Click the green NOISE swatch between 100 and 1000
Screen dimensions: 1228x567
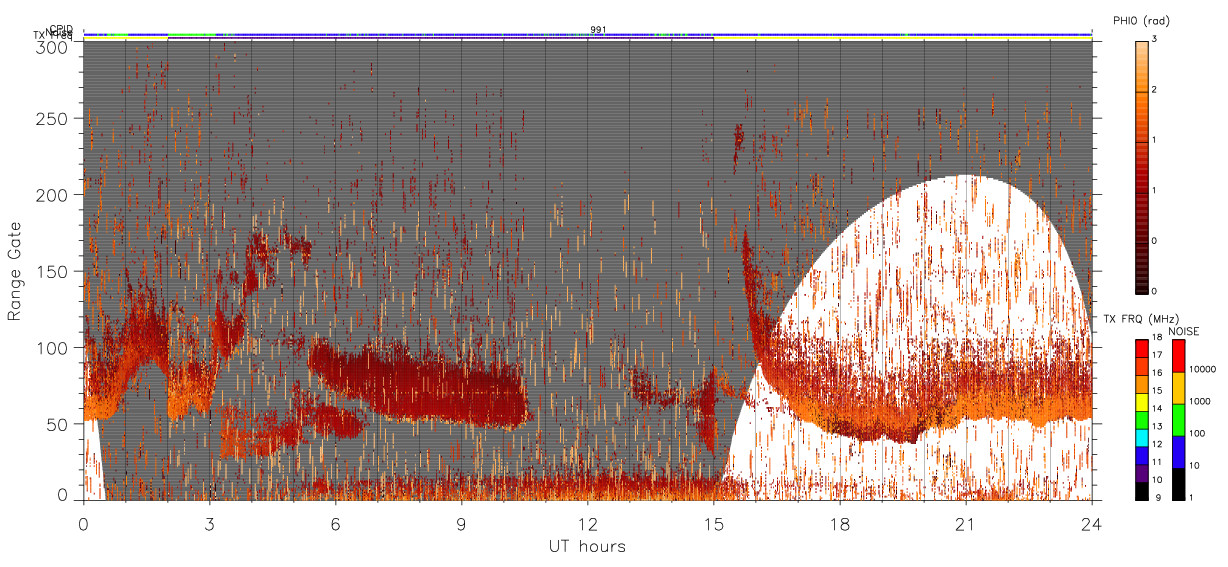coord(1178,420)
